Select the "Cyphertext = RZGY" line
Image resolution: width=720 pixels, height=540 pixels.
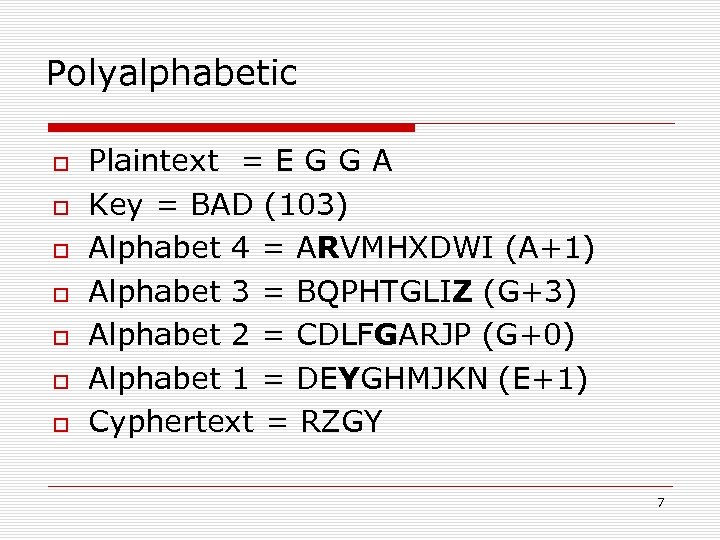tap(236, 423)
